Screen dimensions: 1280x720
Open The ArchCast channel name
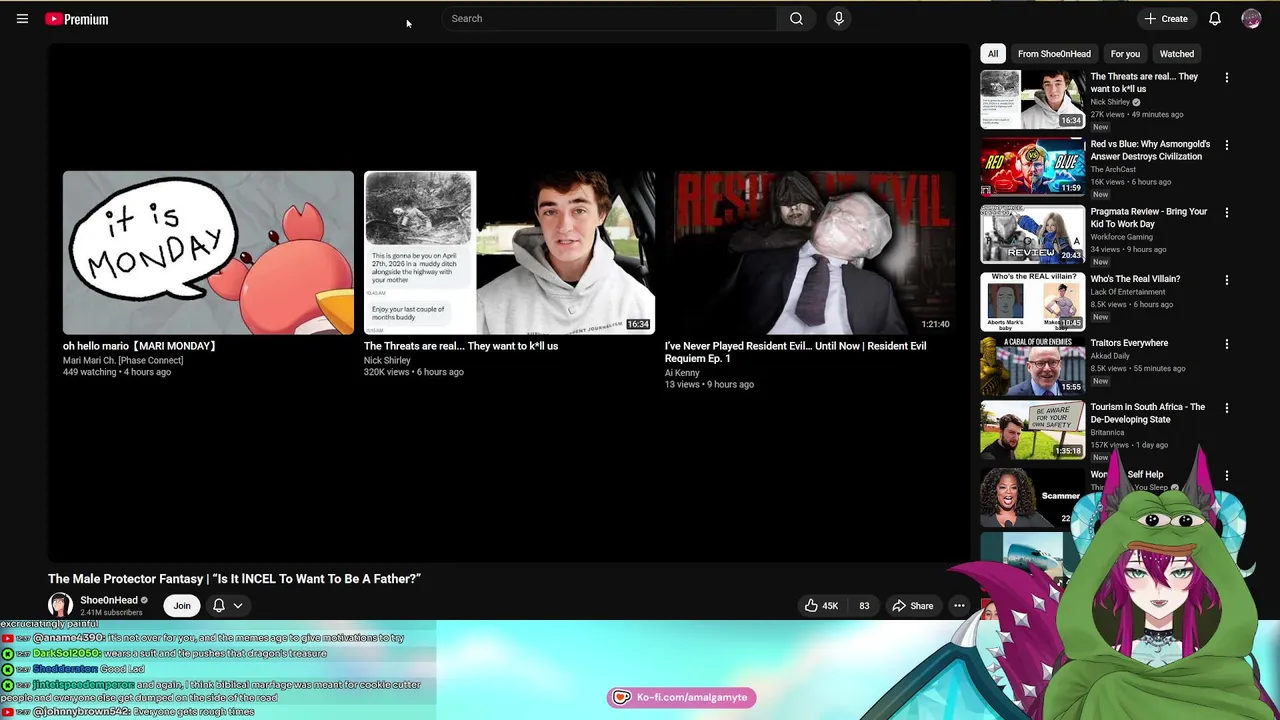(1113, 169)
